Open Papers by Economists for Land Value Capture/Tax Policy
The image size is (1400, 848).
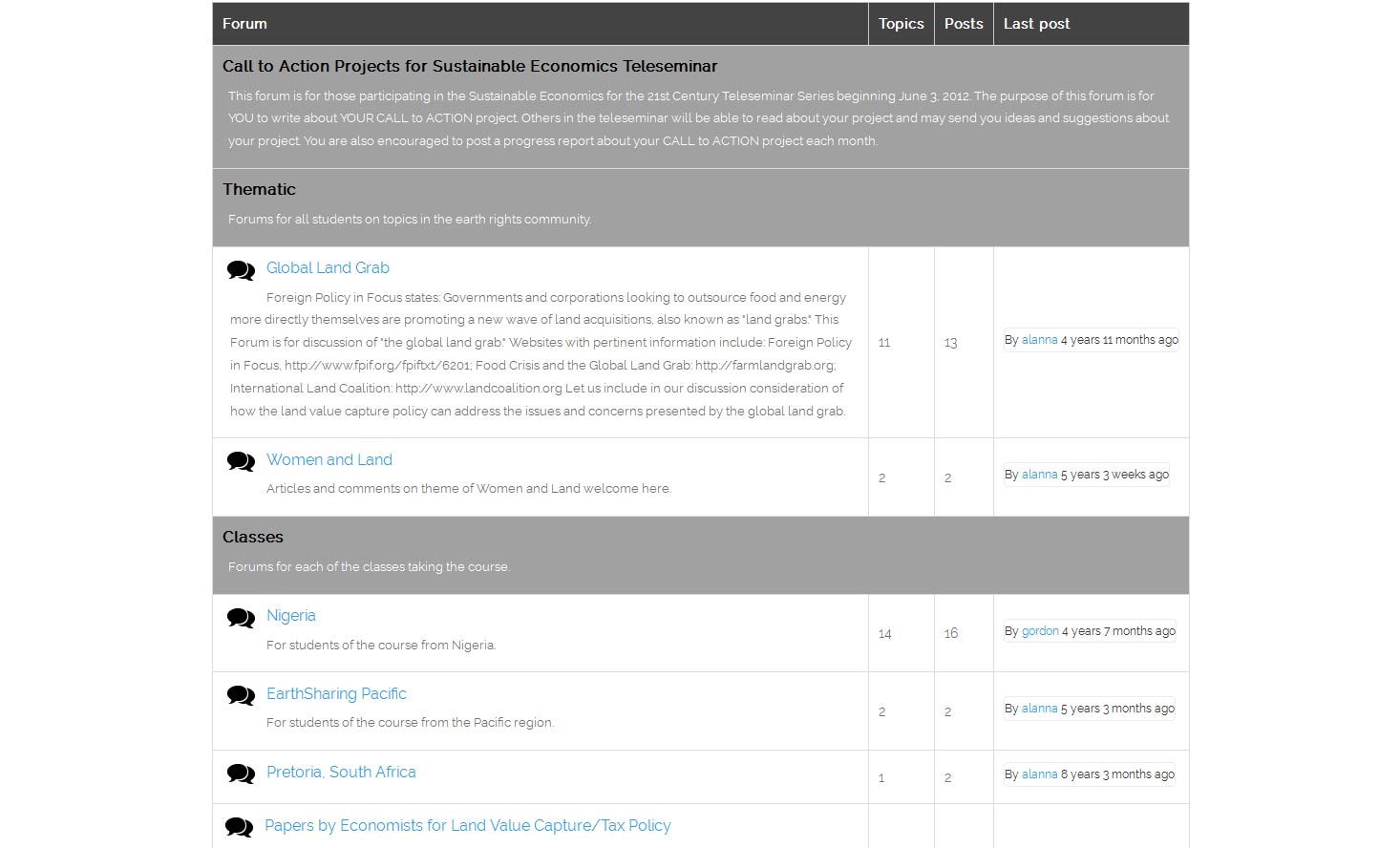tap(467, 826)
